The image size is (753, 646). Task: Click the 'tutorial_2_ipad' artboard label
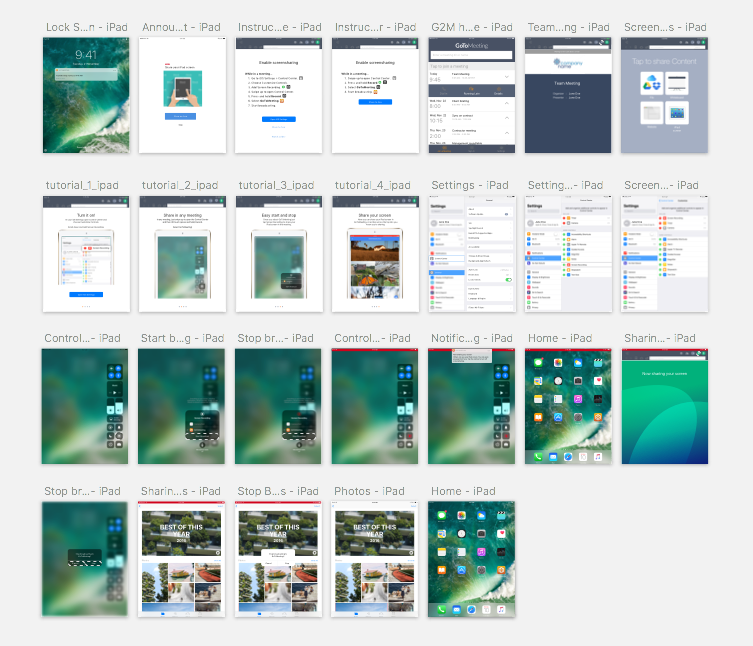point(180,185)
